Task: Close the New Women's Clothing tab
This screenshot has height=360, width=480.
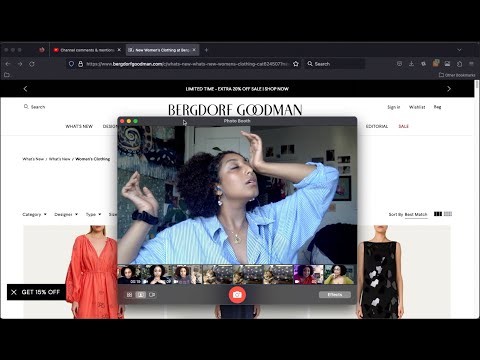Action: (x=194, y=50)
